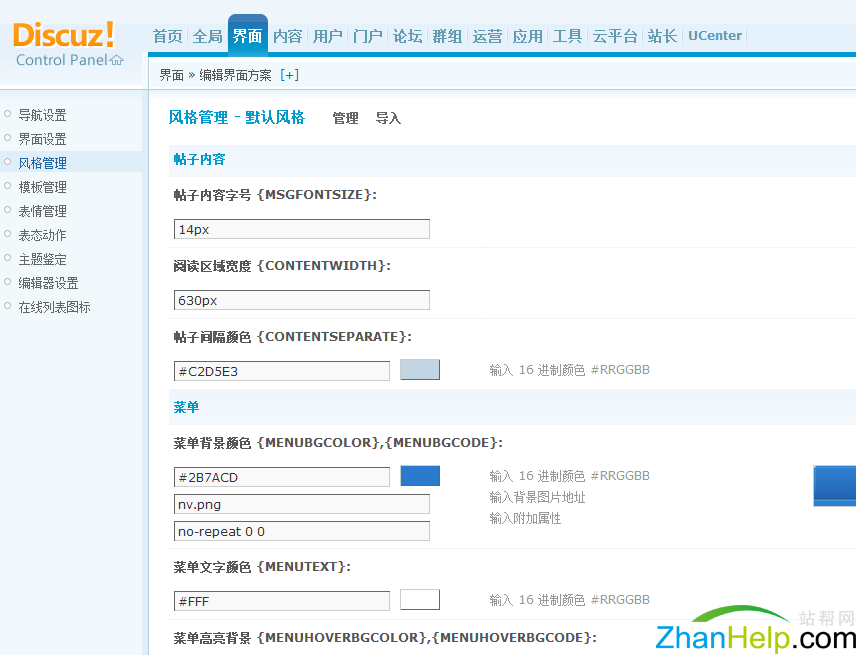Screen dimensions: 856x655
Task: Click the 管理 link beside style title
Action: pyautogui.click(x=345, y=118)
